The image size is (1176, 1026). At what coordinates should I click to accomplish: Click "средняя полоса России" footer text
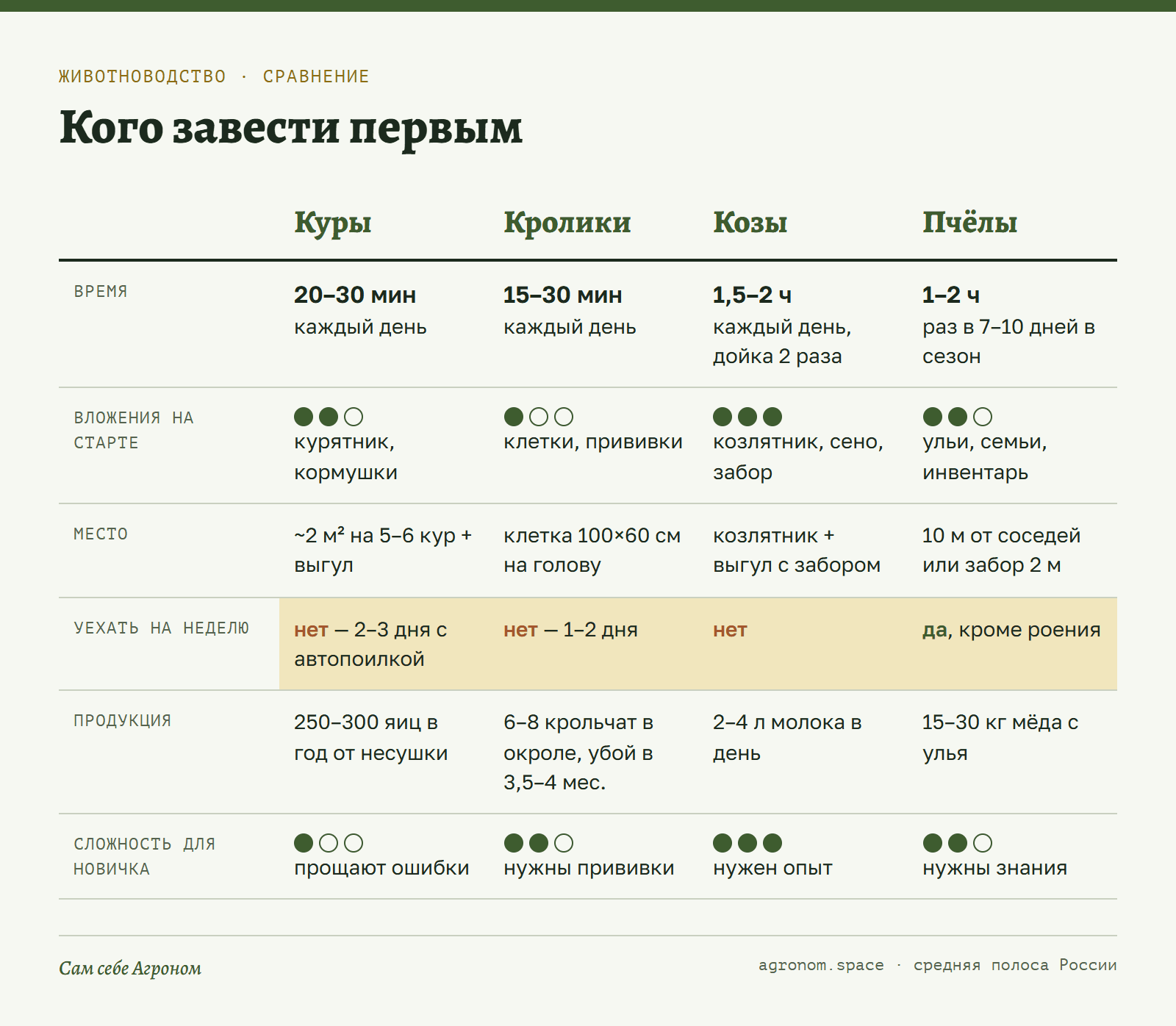point(1015,965)
